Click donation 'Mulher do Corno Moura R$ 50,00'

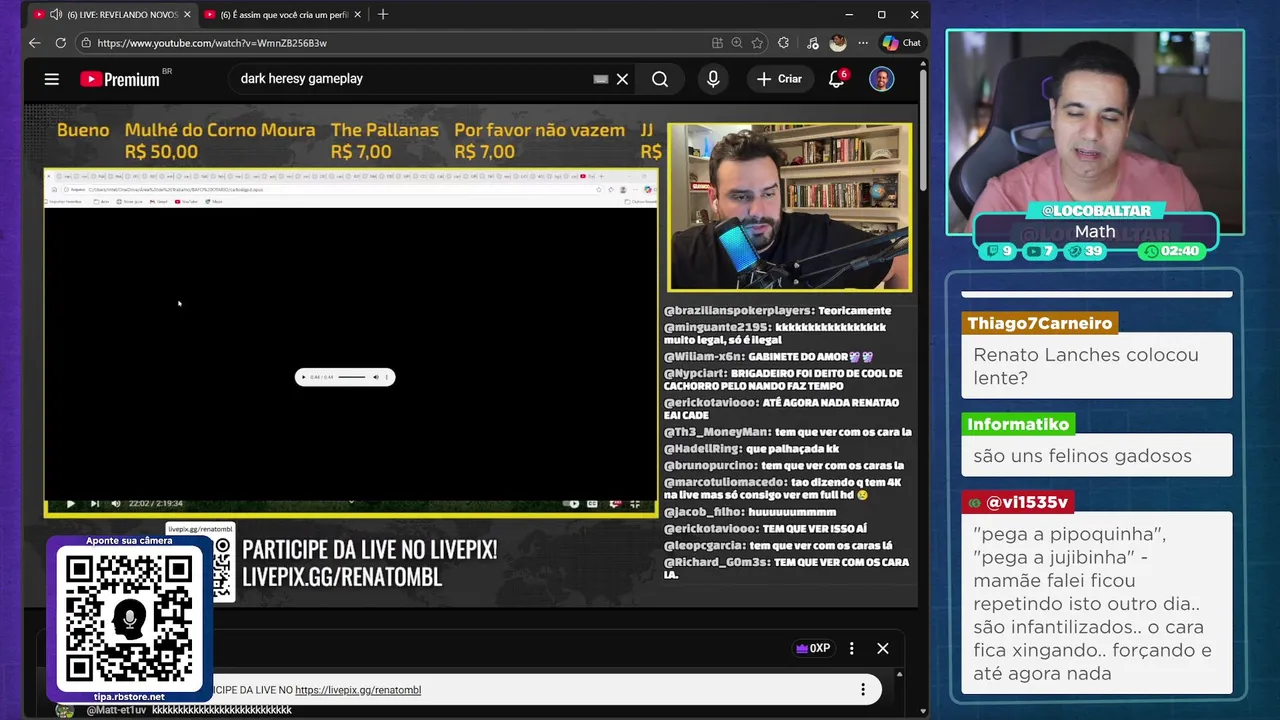tap(220, 141)
